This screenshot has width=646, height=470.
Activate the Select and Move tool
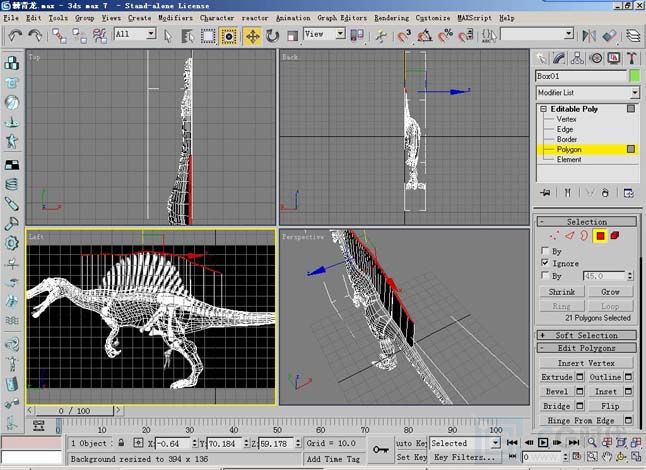click(x=252, y=36)
